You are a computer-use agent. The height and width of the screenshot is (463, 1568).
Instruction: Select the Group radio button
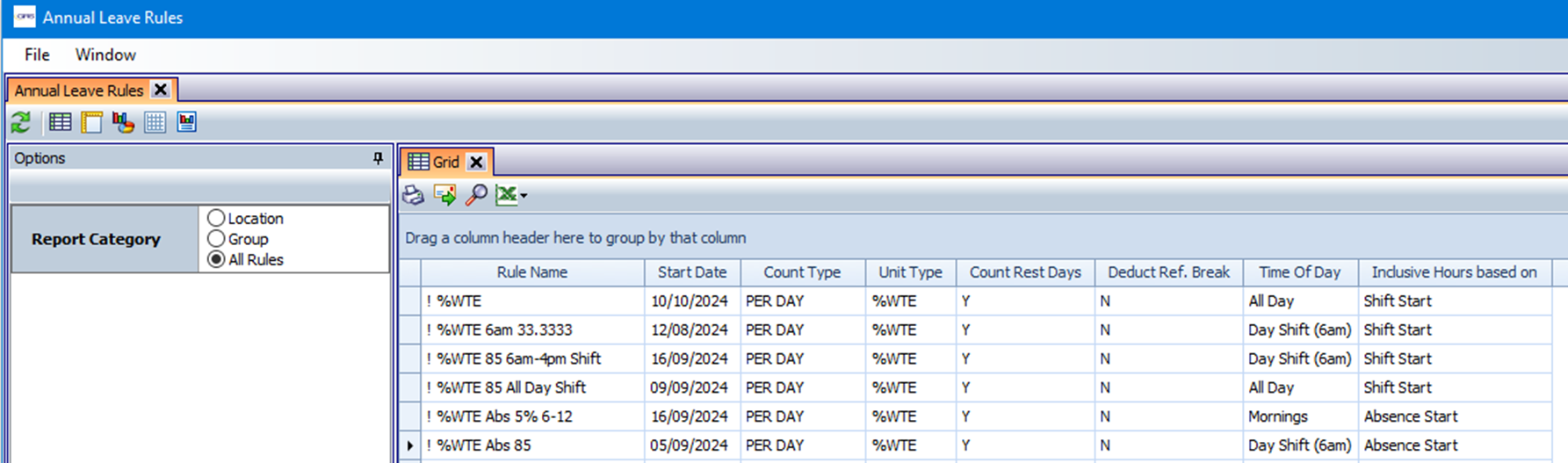216,239
